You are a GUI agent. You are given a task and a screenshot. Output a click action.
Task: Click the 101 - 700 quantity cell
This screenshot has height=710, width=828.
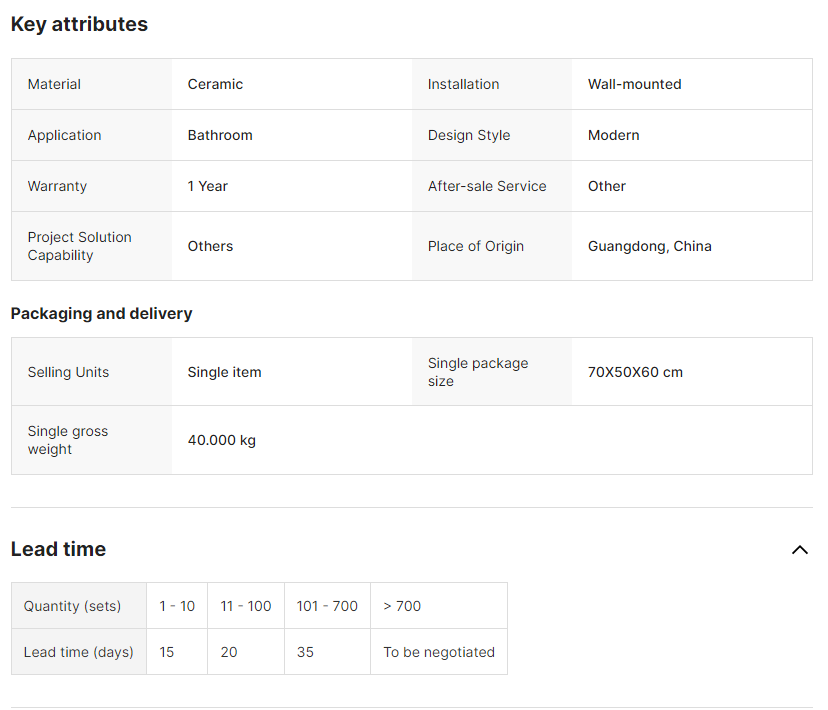click(x=327, y=606)
